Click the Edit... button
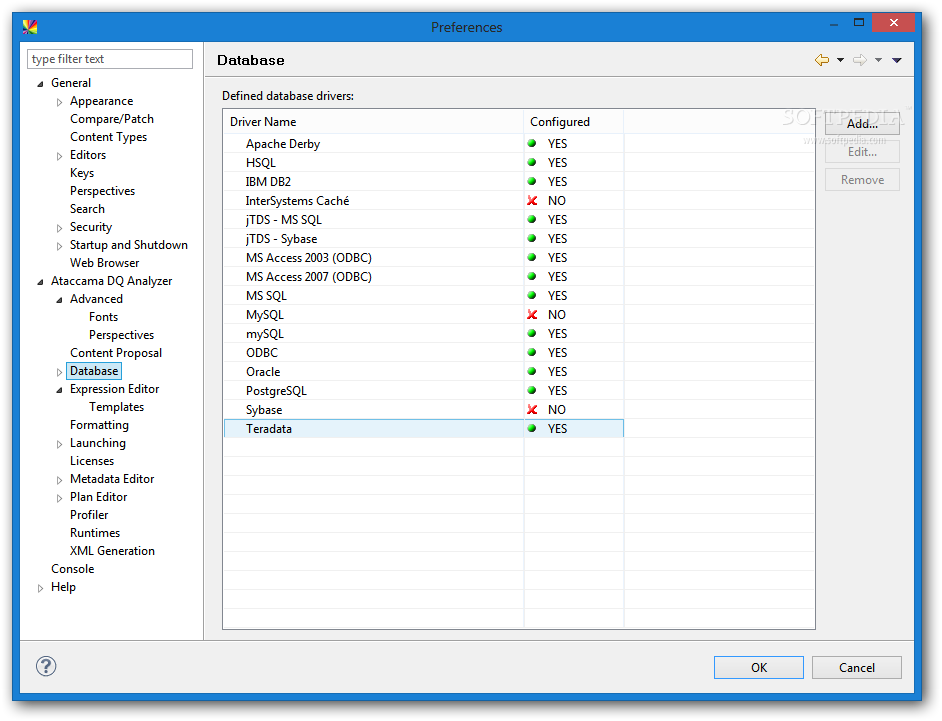The image size is (942, 721). coord(862,152)
